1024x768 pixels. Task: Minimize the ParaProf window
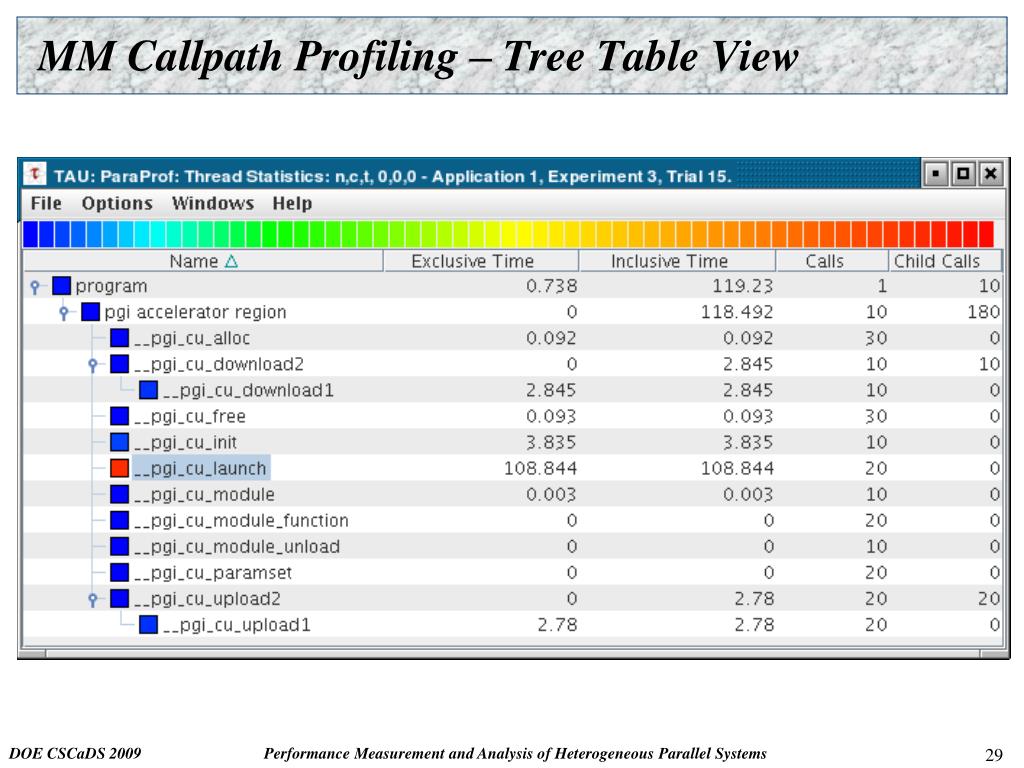935,174
